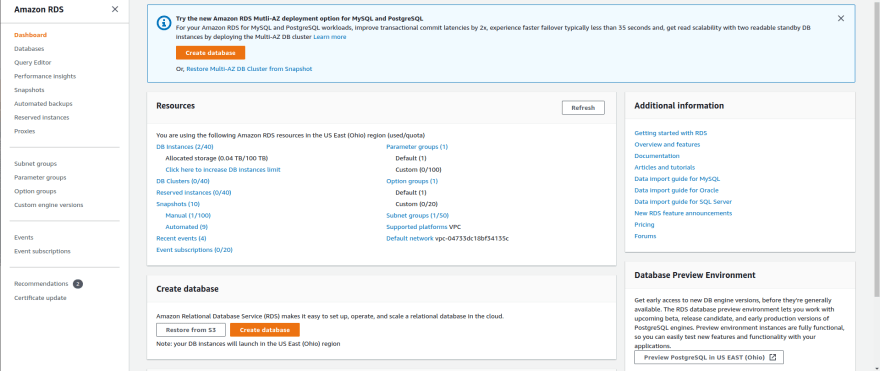Open Dashboard in the sidebar
Viewport: 880px width, 371px height.
pos(30,35)
